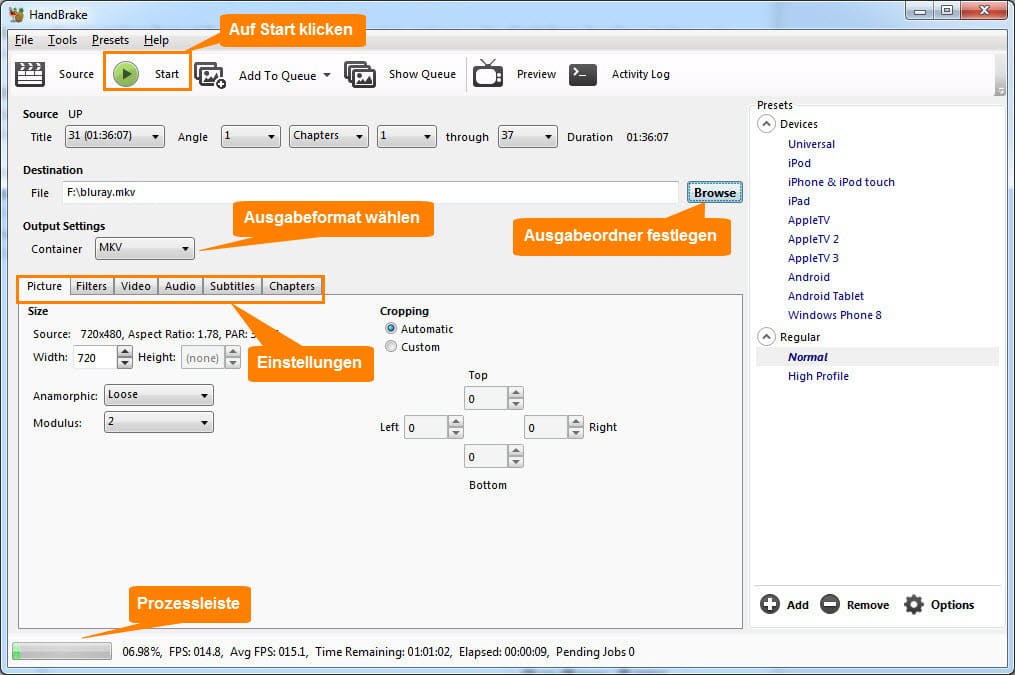
Task: Switch to the Picture tab
Action: (44, 286)
